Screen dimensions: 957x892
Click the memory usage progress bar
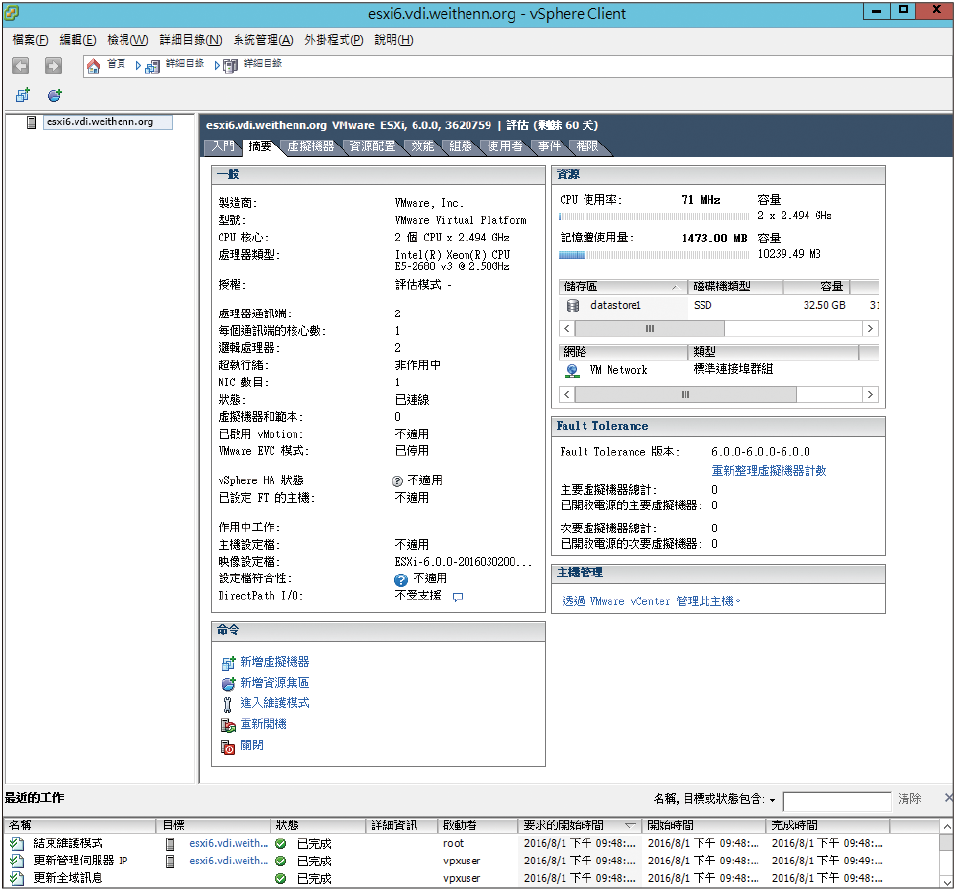click(654, 255)
